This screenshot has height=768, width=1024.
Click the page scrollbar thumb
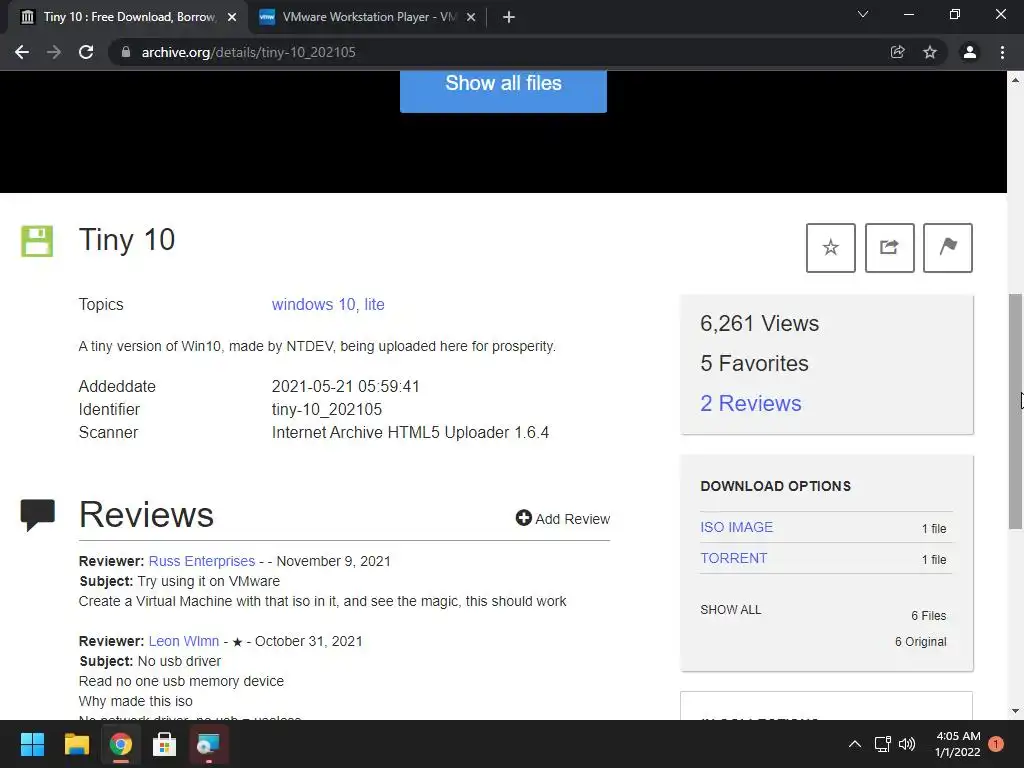(1015, 411)
